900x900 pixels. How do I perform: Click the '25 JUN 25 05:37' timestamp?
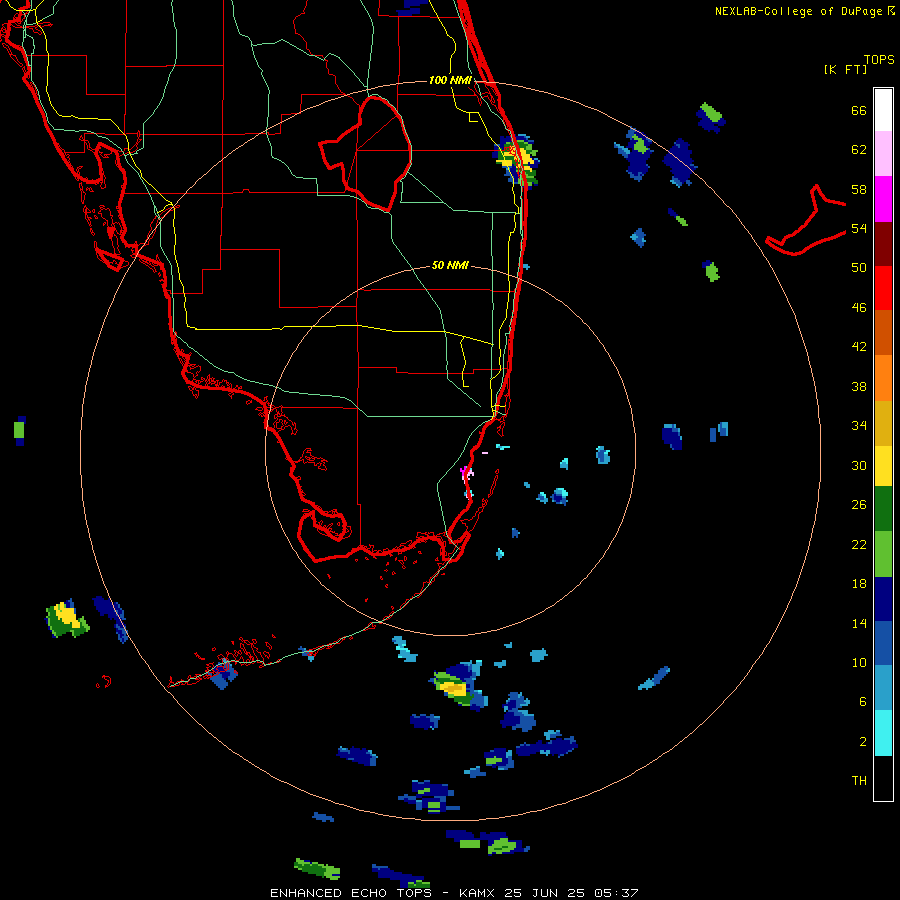[571, 893]
